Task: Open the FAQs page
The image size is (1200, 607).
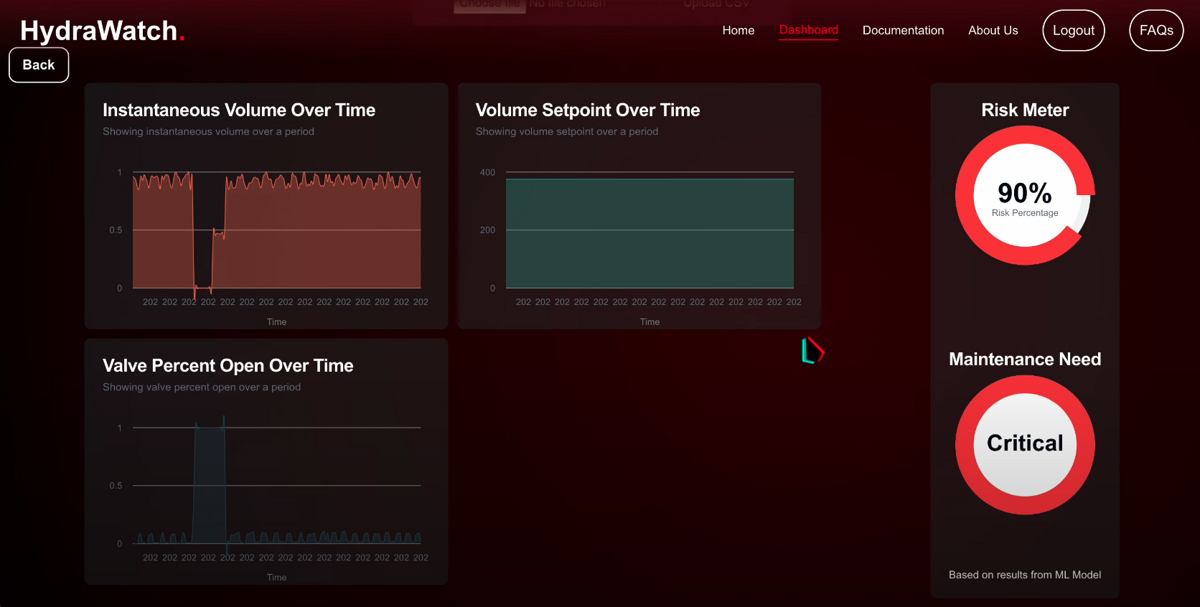Action: pyautogui.click(x=1156, y=31)
